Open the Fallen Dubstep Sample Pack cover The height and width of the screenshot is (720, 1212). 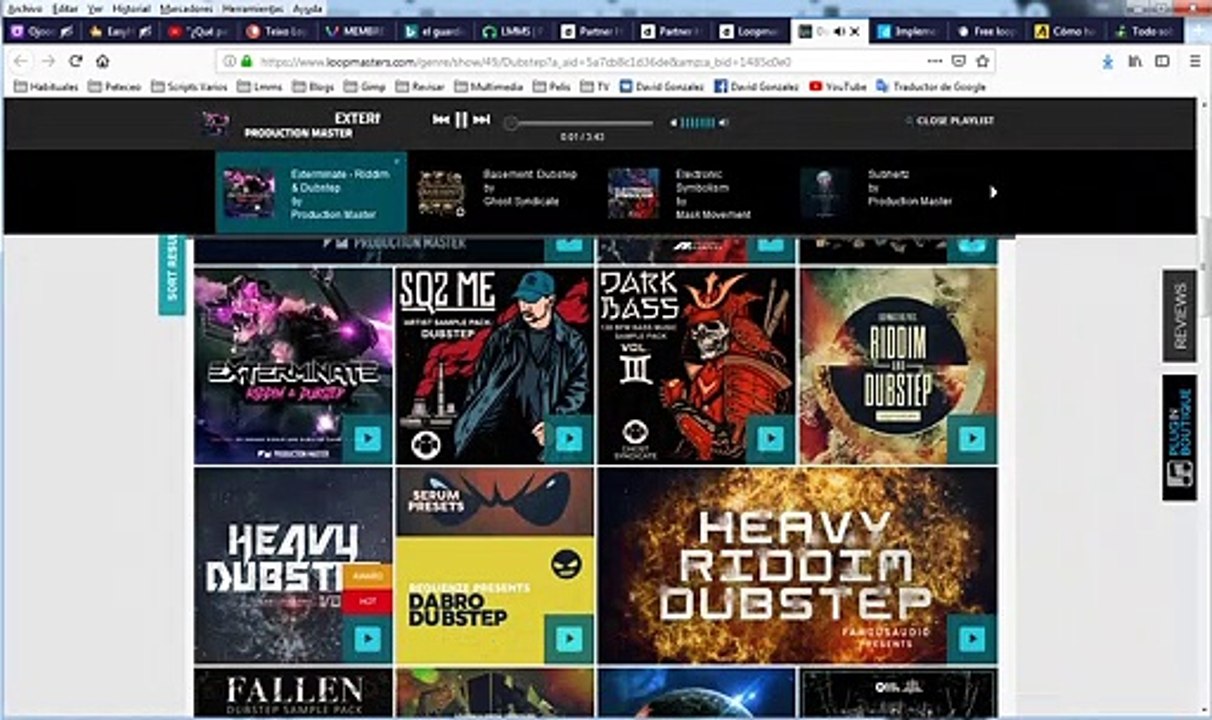[293, 693]
